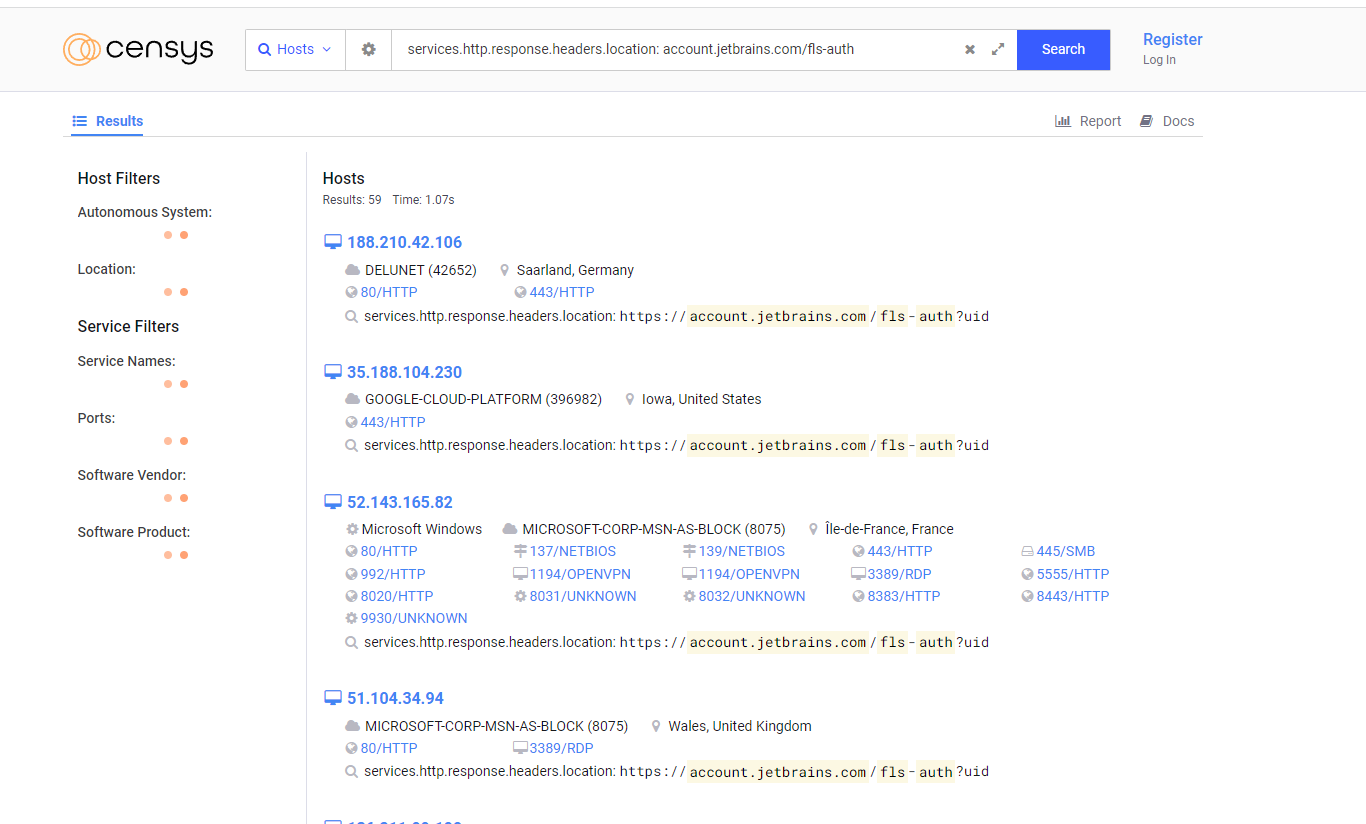Click the 'Service Names:' filter label
Viewport: 1366px width, 824px height.
[127, 361]
